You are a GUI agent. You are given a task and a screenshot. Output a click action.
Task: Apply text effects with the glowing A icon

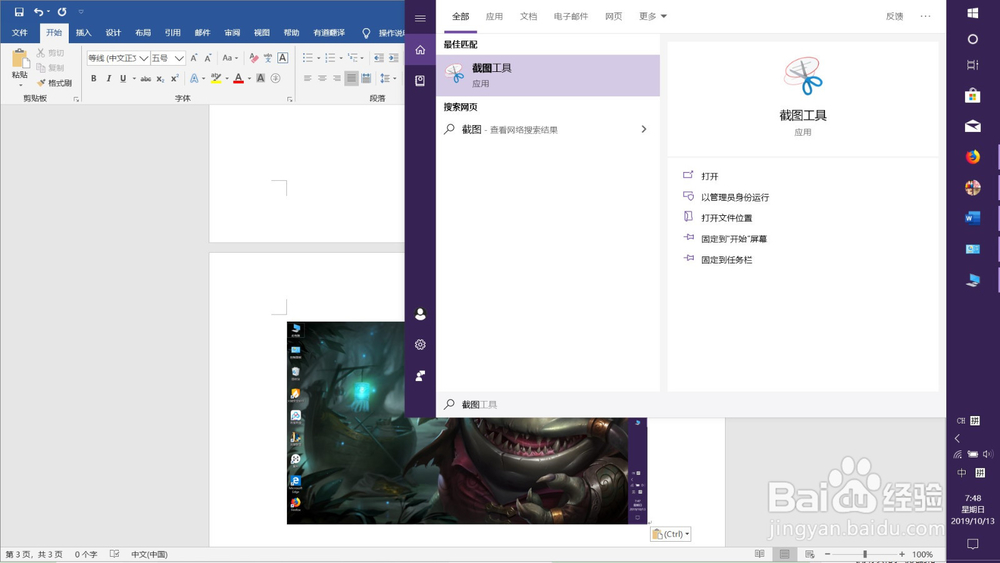coord(194,78)
